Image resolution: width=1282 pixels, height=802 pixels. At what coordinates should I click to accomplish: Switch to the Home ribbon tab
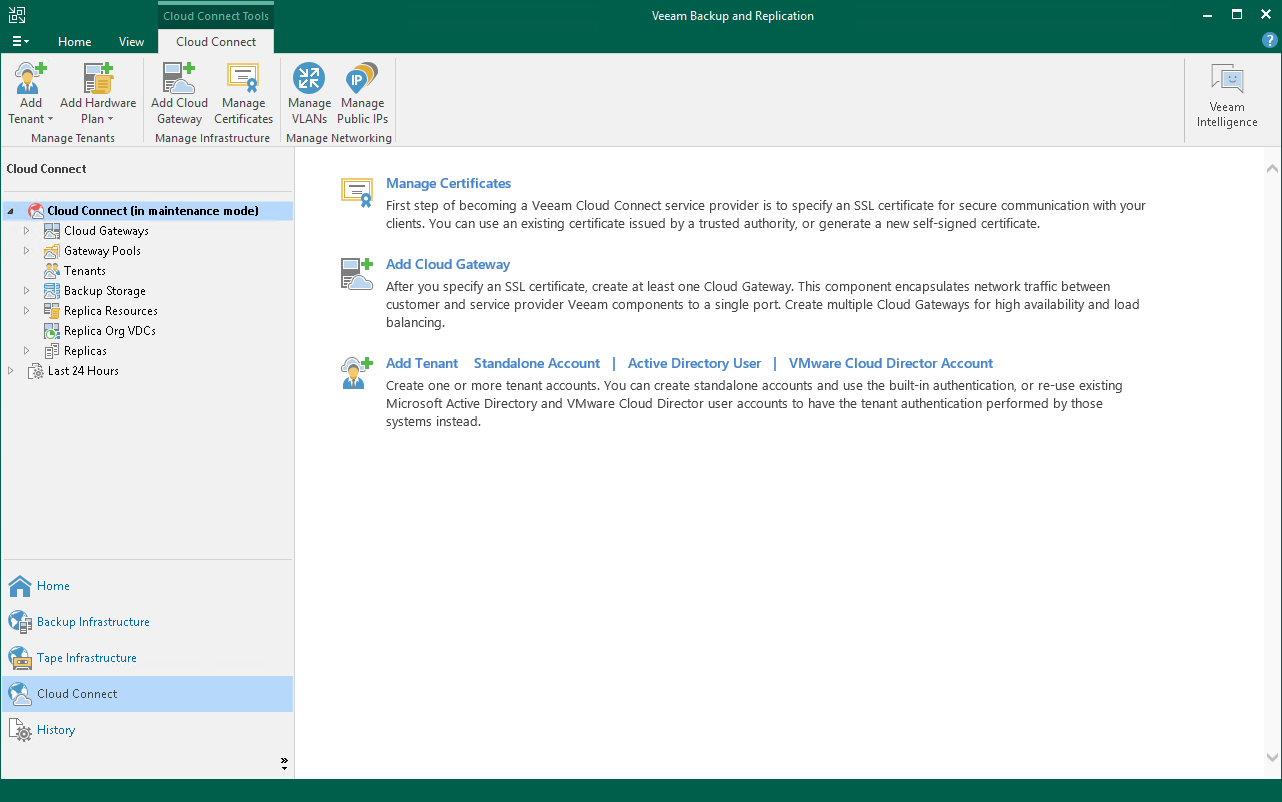(x=75, y=42)
